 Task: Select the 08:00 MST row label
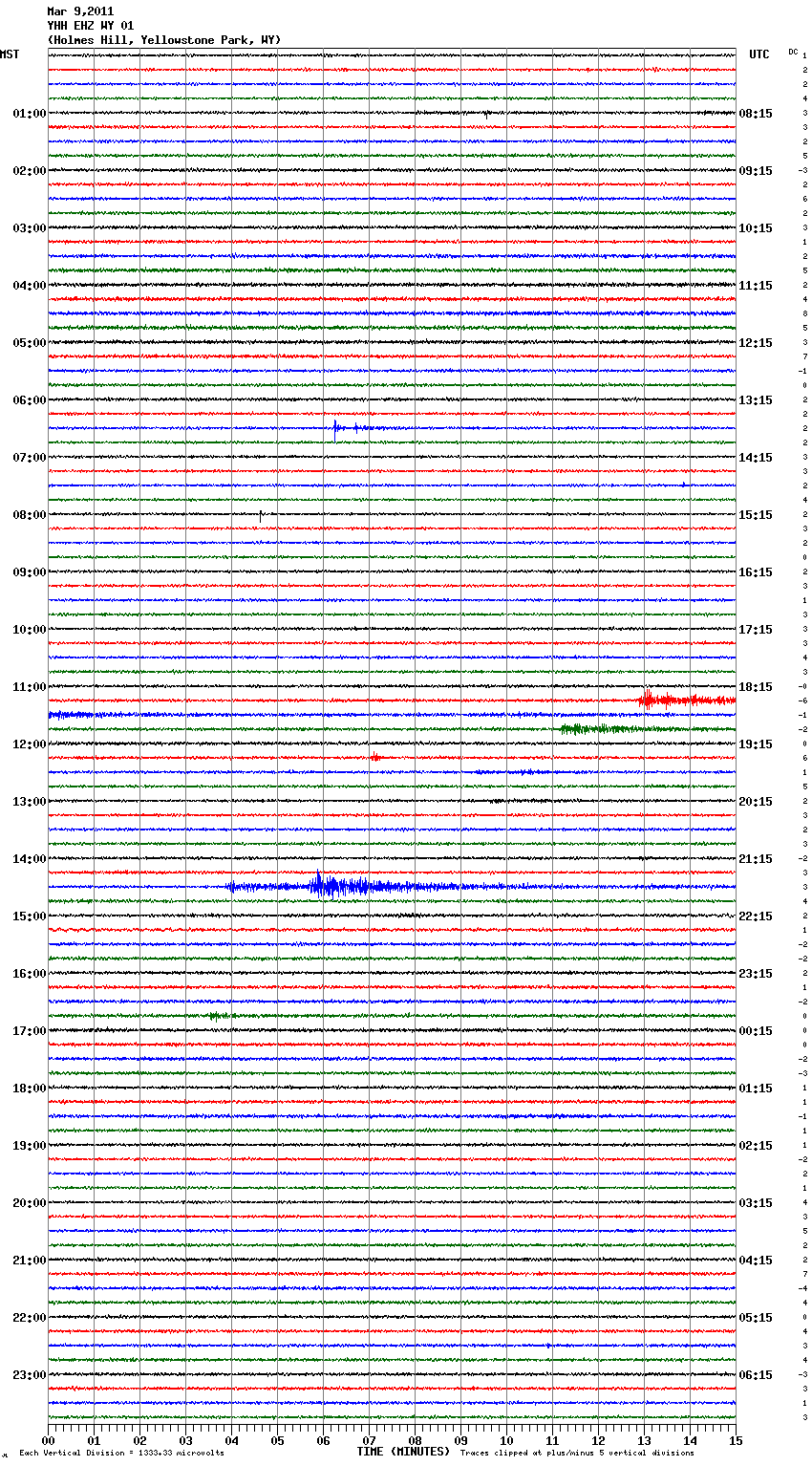coord(30,515)
